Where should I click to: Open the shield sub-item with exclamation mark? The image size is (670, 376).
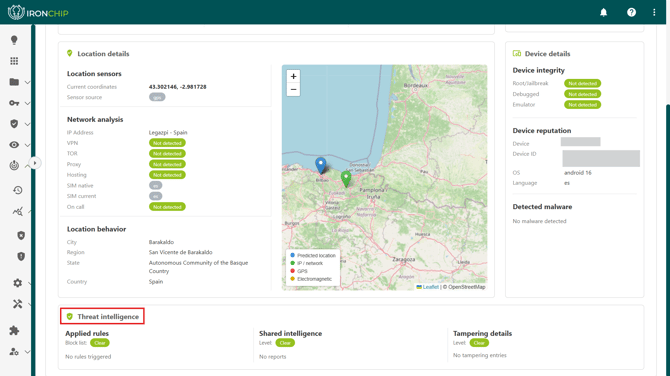pyautogui.click(x=21, y=256)
